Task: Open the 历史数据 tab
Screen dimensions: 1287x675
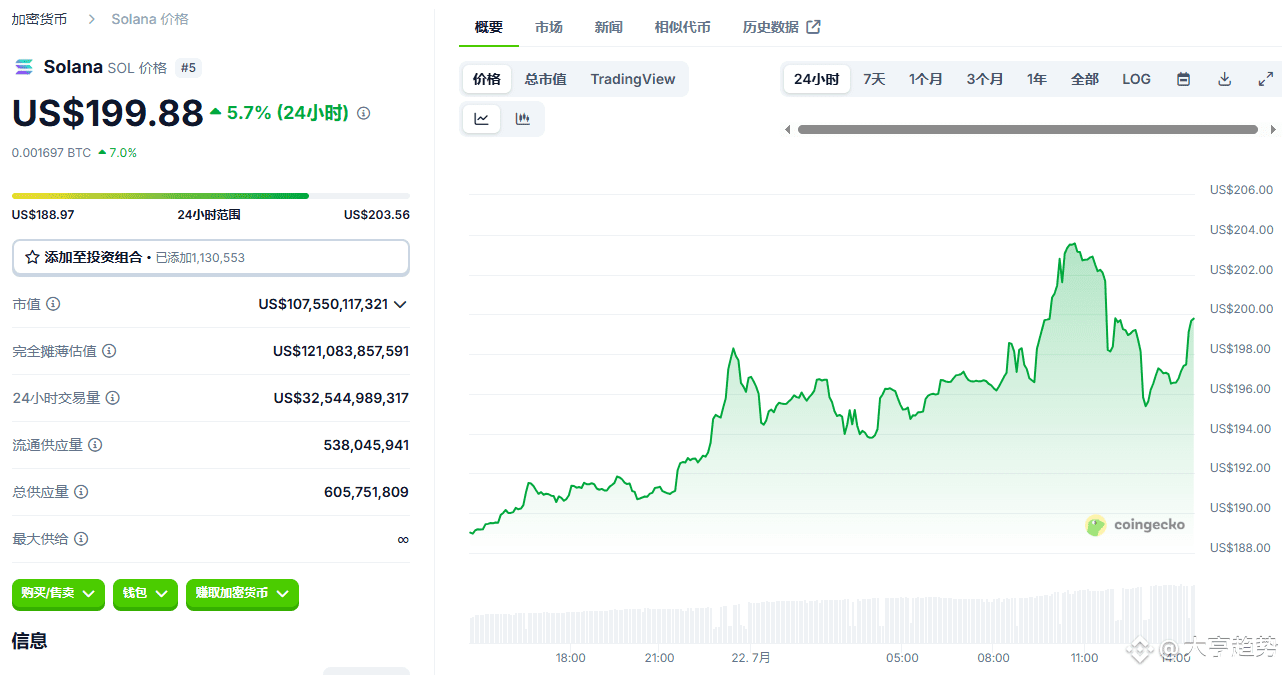Action: click(x=781, y=27)
